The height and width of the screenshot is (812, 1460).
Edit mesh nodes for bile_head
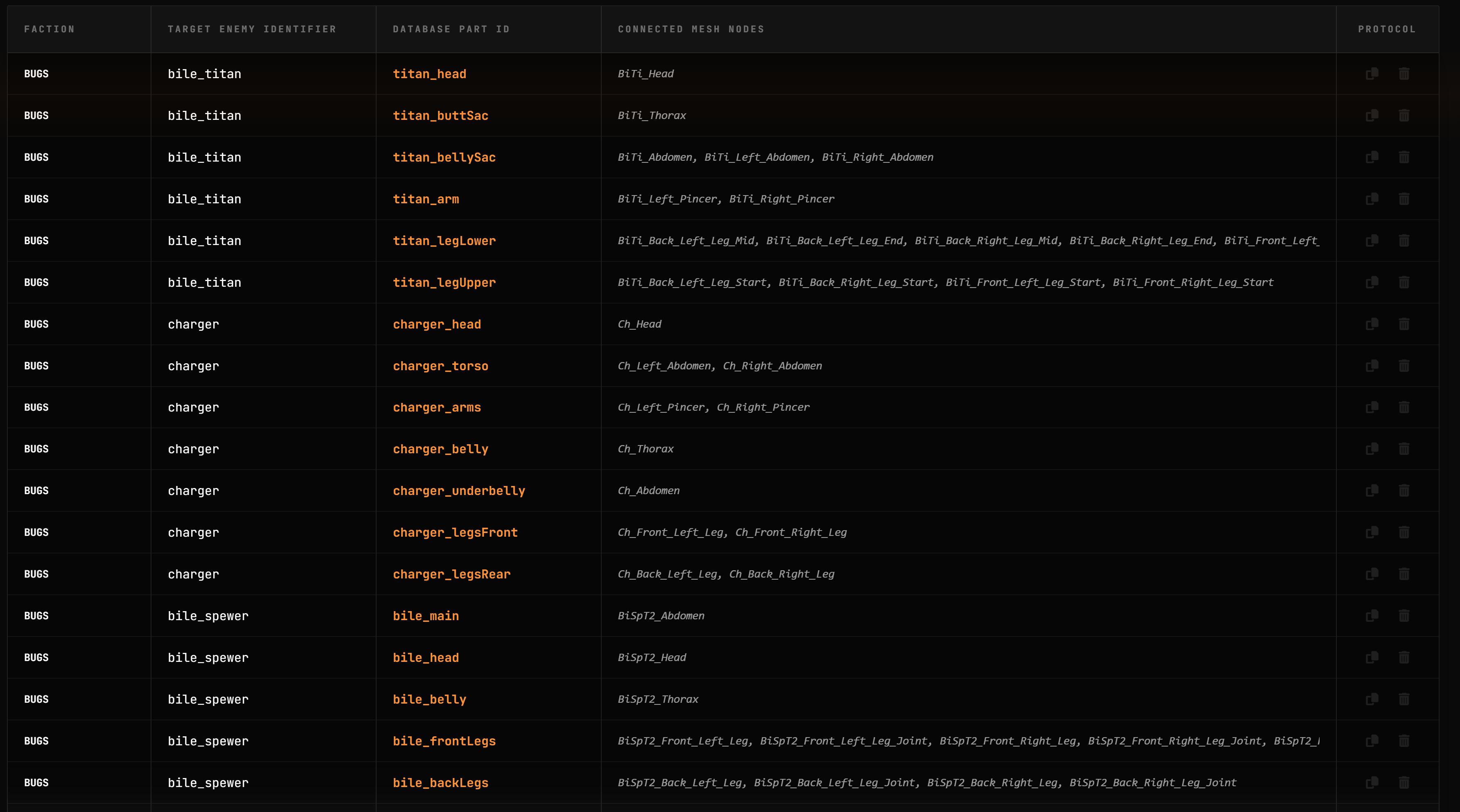click(x=652, y=657)
